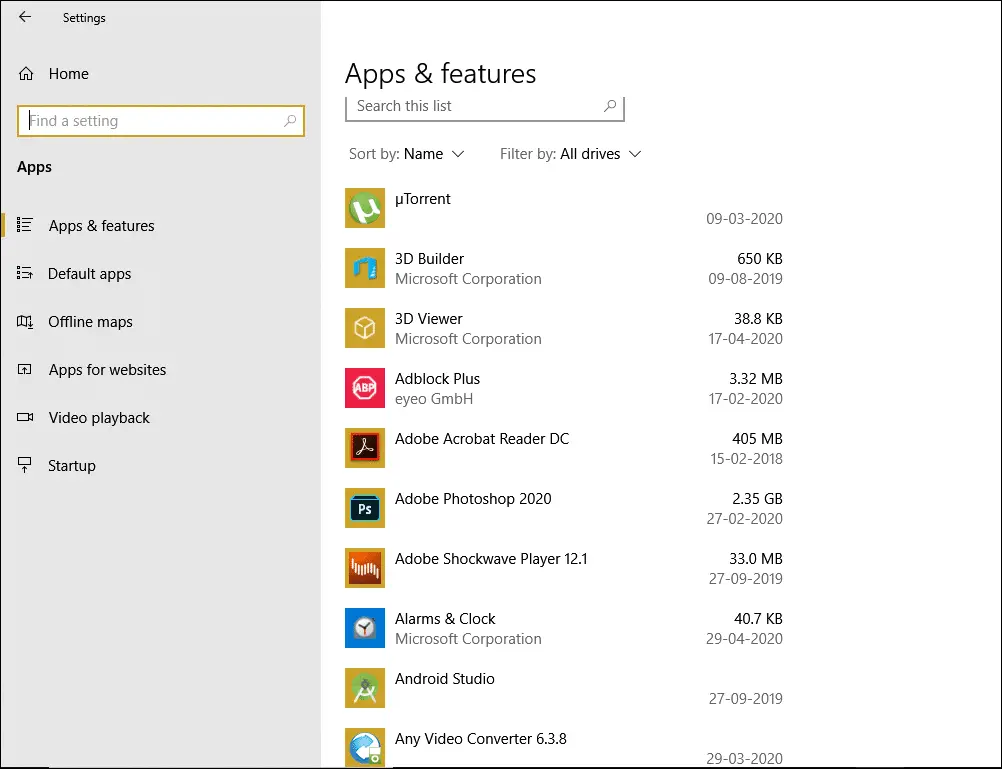The width and height of the screenshot is (1002, 769).
Task: Click the 27-02-2020 install date
Action: tap(744, 519)
